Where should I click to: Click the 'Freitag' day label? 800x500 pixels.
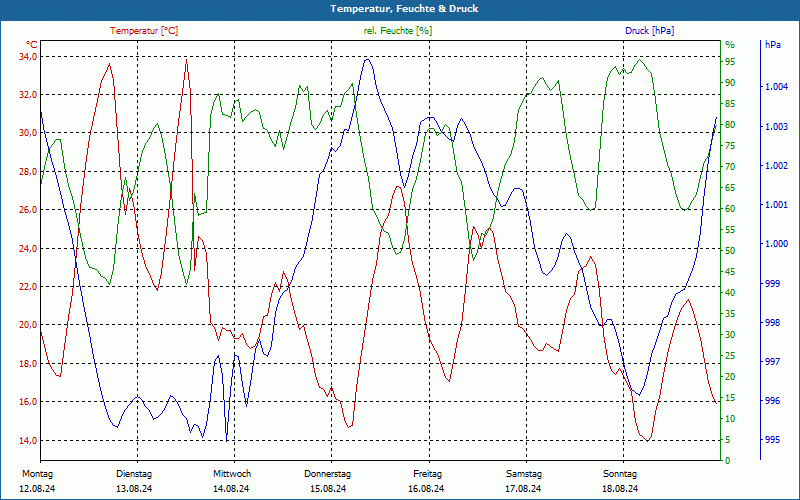tap(428, 474)
